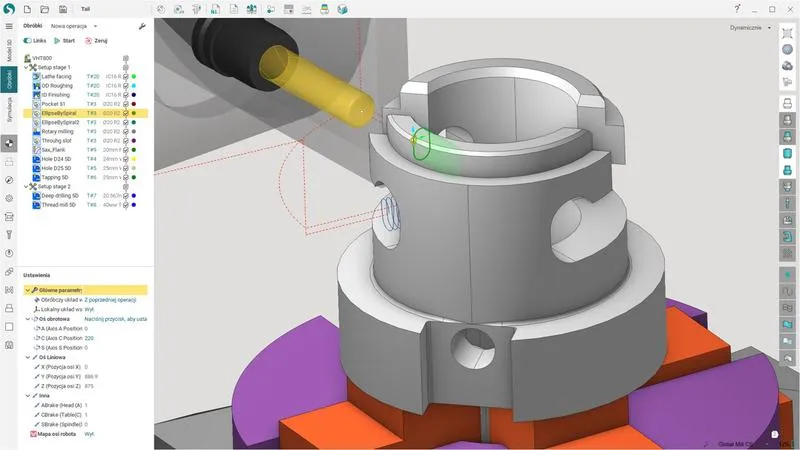Select the EllipseBySpiral operation row
This screenshot has height=450, width=800.
[86, 113]
